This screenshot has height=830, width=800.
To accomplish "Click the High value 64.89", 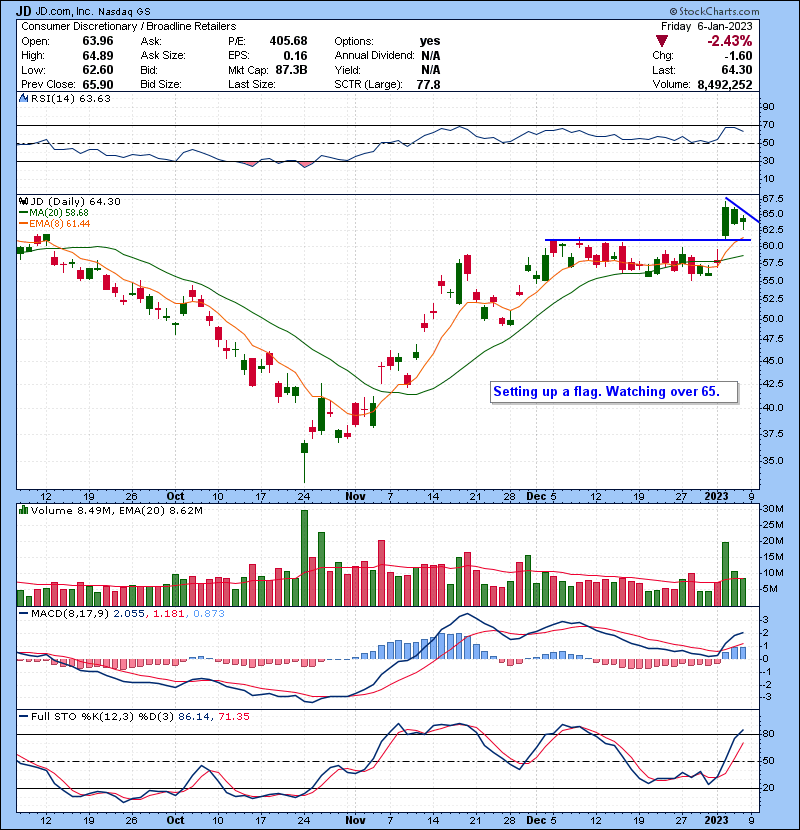I will click(x=98, y=56).
